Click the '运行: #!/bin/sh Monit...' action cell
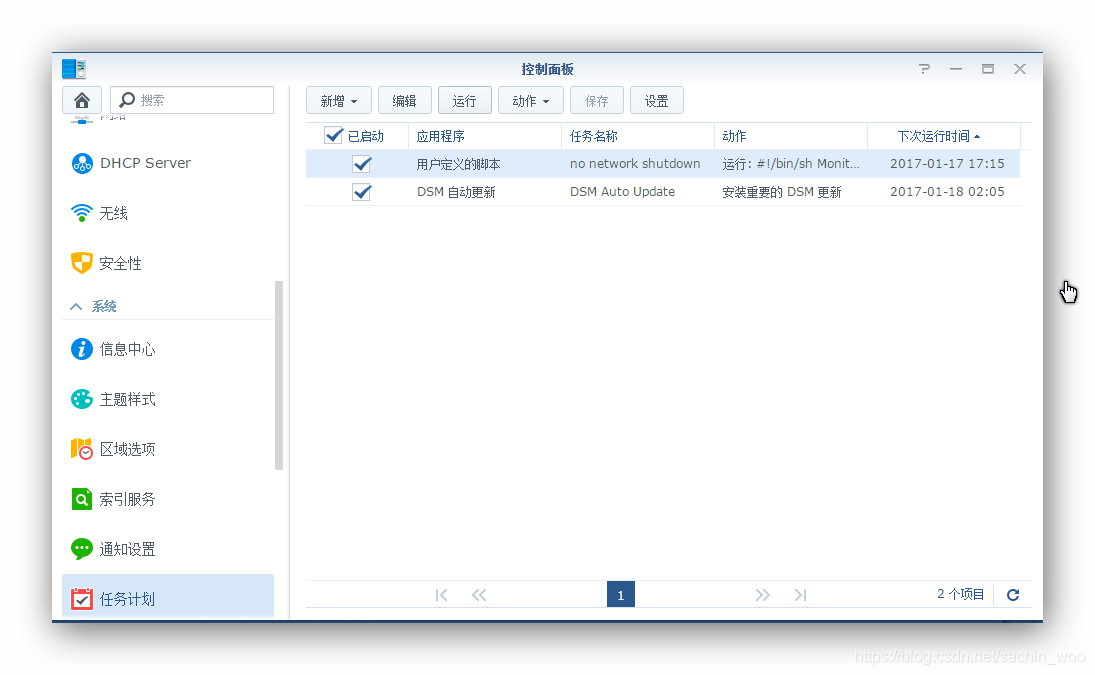This screenshot has height=675, width=1095. (x=791, y=164)
